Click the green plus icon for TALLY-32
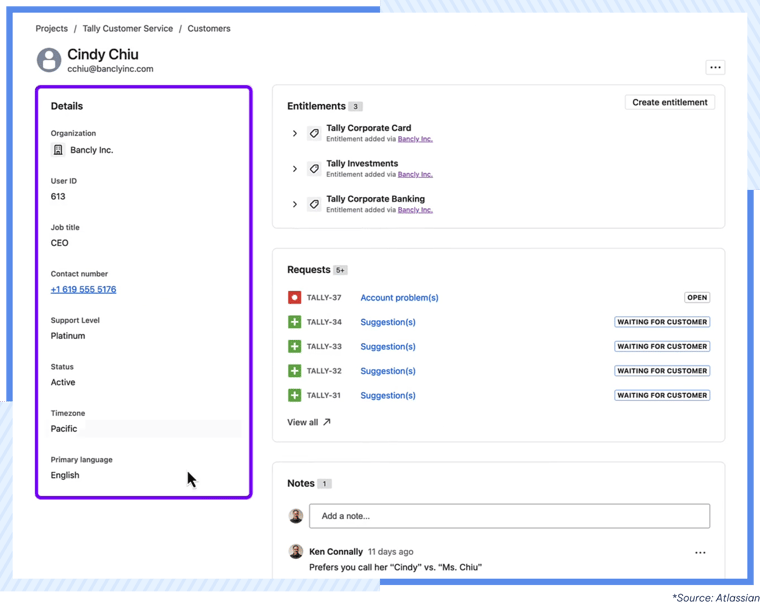Screen dimensions: 760x604 coord(294,371)
